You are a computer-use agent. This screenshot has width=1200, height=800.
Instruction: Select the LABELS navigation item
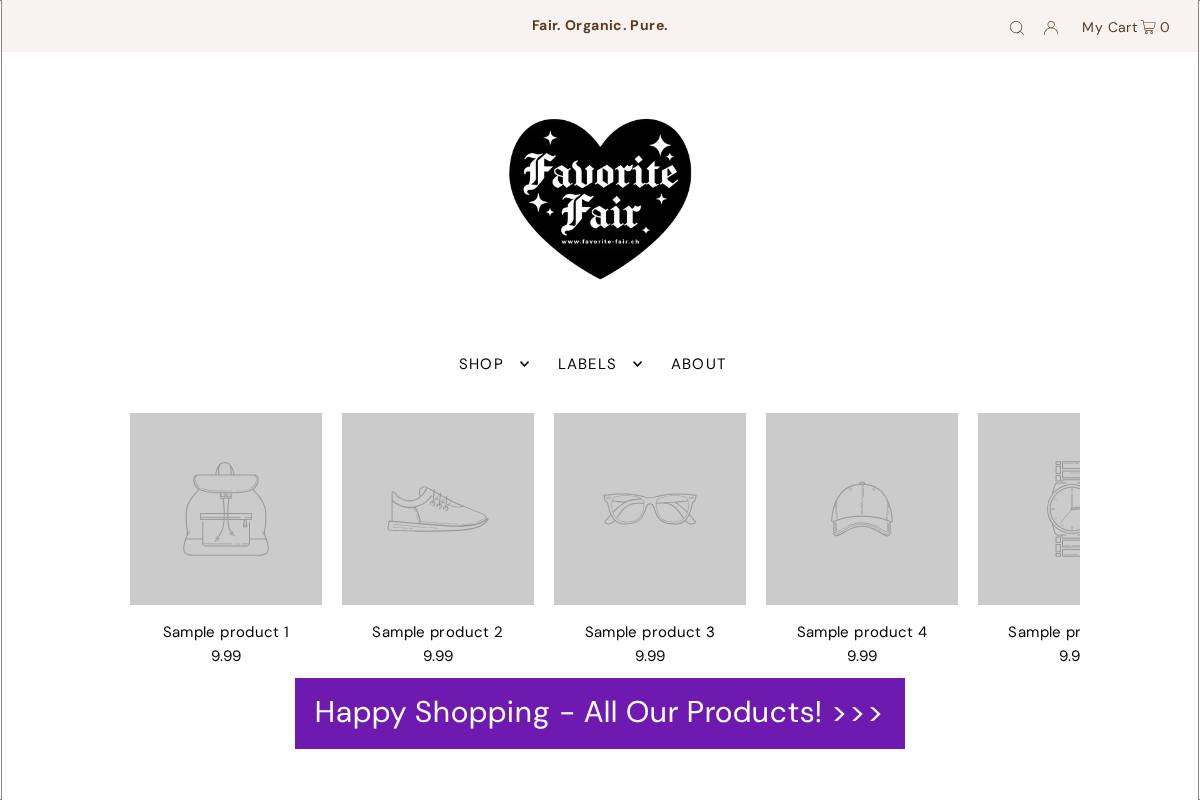click(588, 364)
